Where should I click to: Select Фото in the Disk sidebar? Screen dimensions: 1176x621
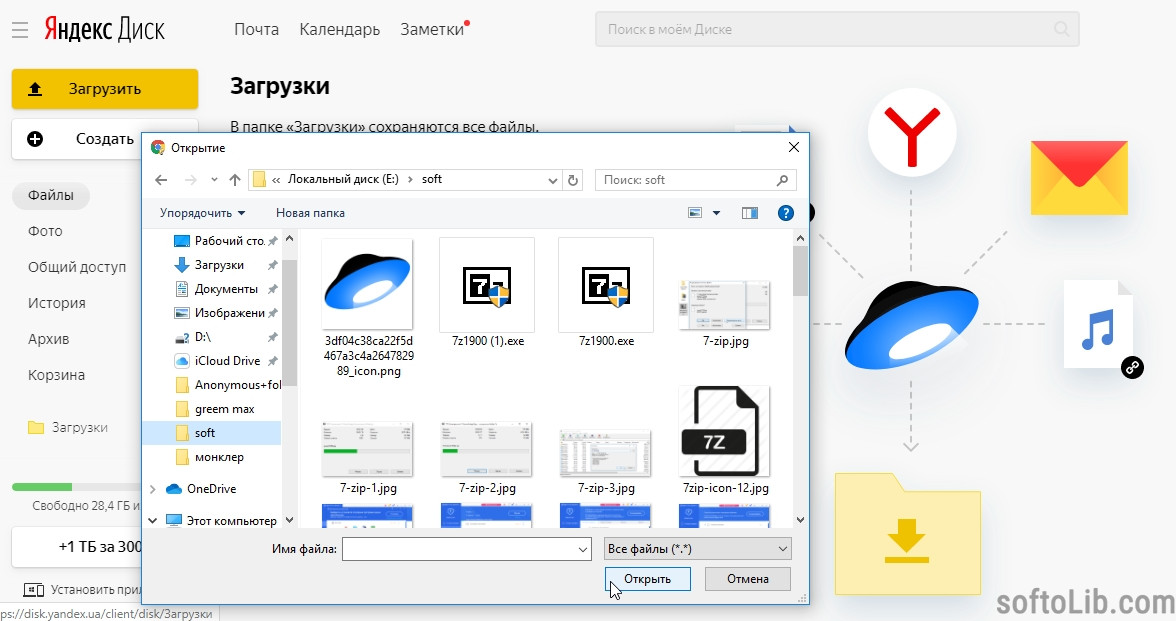click(45, 231)
